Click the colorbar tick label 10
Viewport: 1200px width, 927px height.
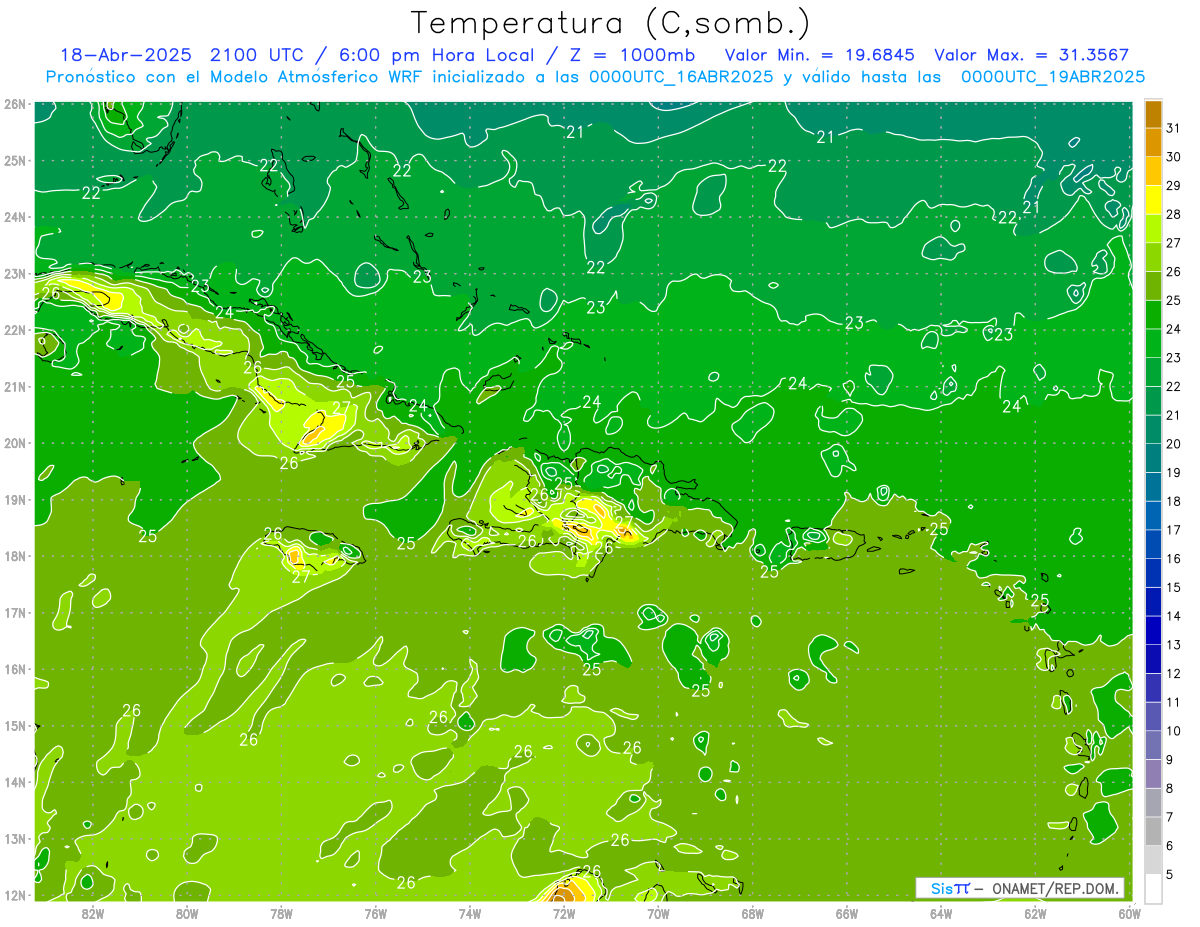pos(1174,731)
